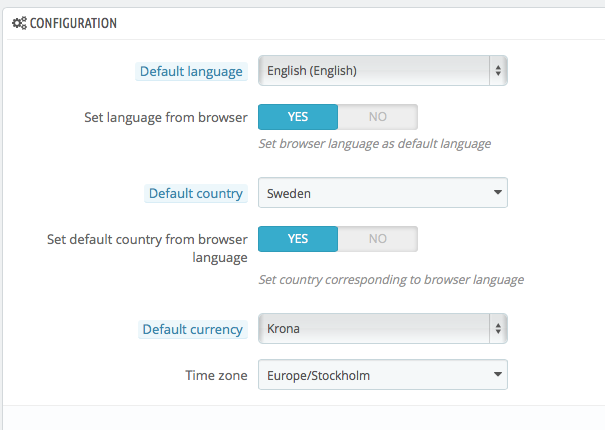Open the Europe/Stockholm time zone dropdown
Viewport: 605px width, 430px height.
pyautogui.click(x=383, y=375)
